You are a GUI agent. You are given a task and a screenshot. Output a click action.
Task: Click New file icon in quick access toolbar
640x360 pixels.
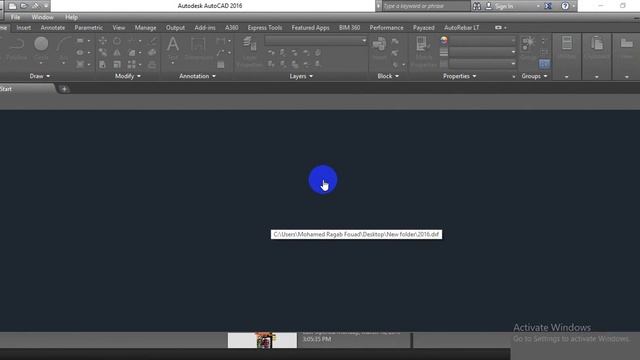tap(12, 6)
